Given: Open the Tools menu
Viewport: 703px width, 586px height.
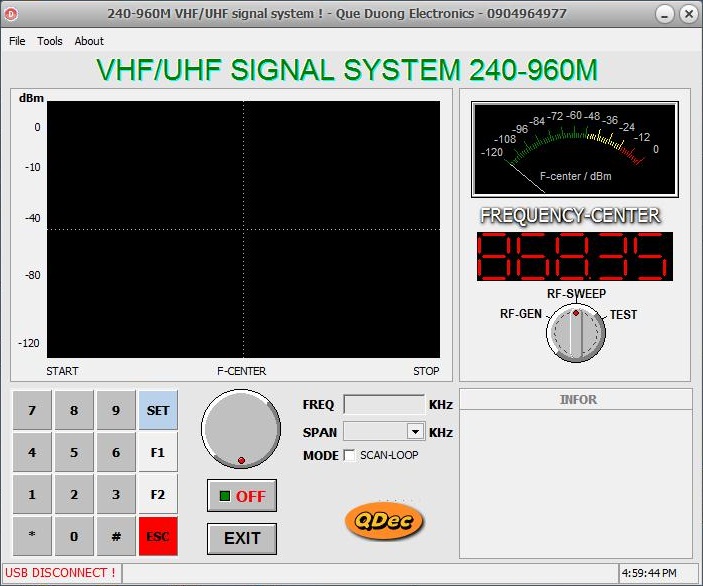Looking at the screenshot, I should 50,41.
